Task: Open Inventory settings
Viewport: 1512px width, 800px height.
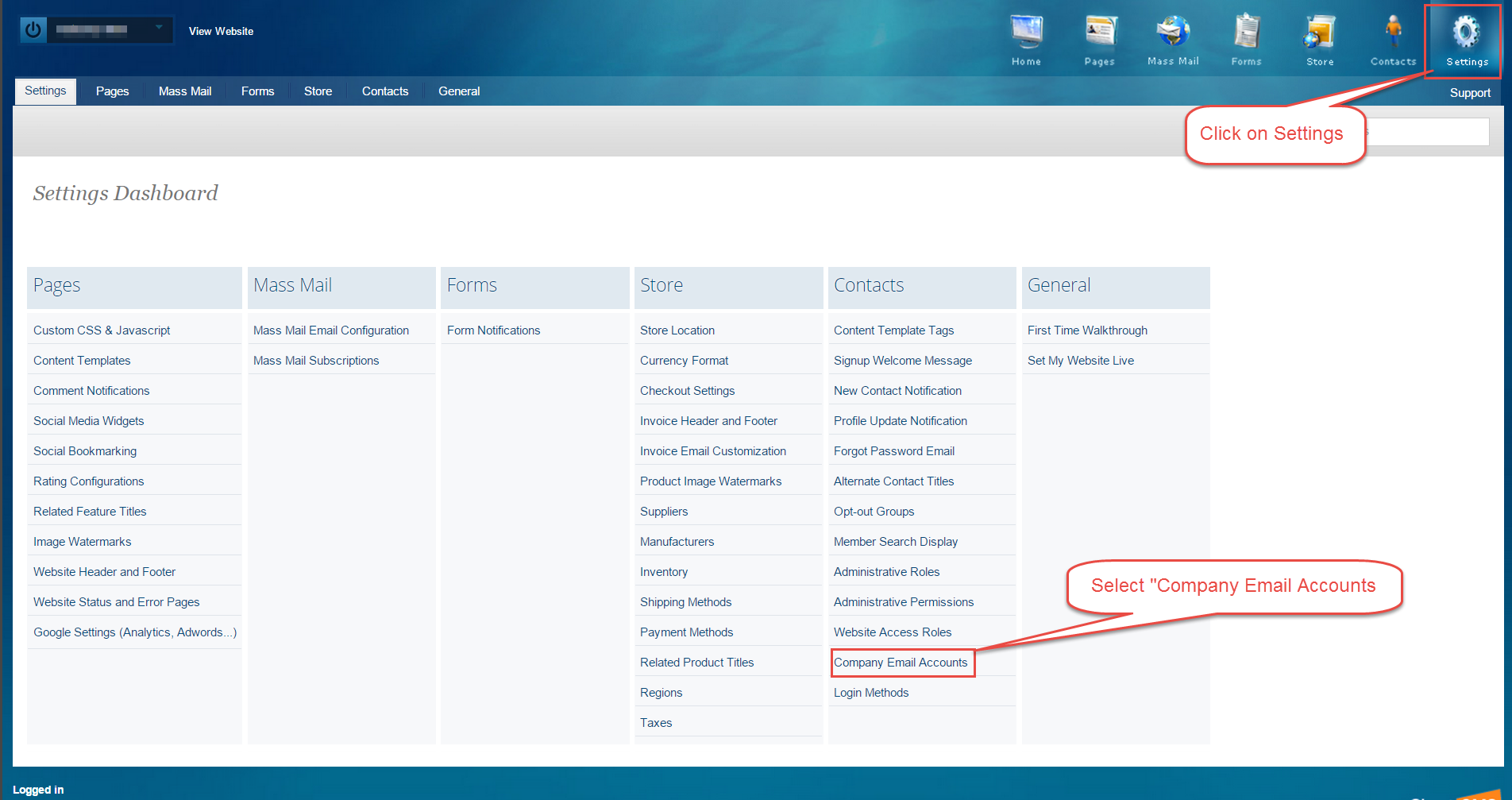Action: [664, 572]
